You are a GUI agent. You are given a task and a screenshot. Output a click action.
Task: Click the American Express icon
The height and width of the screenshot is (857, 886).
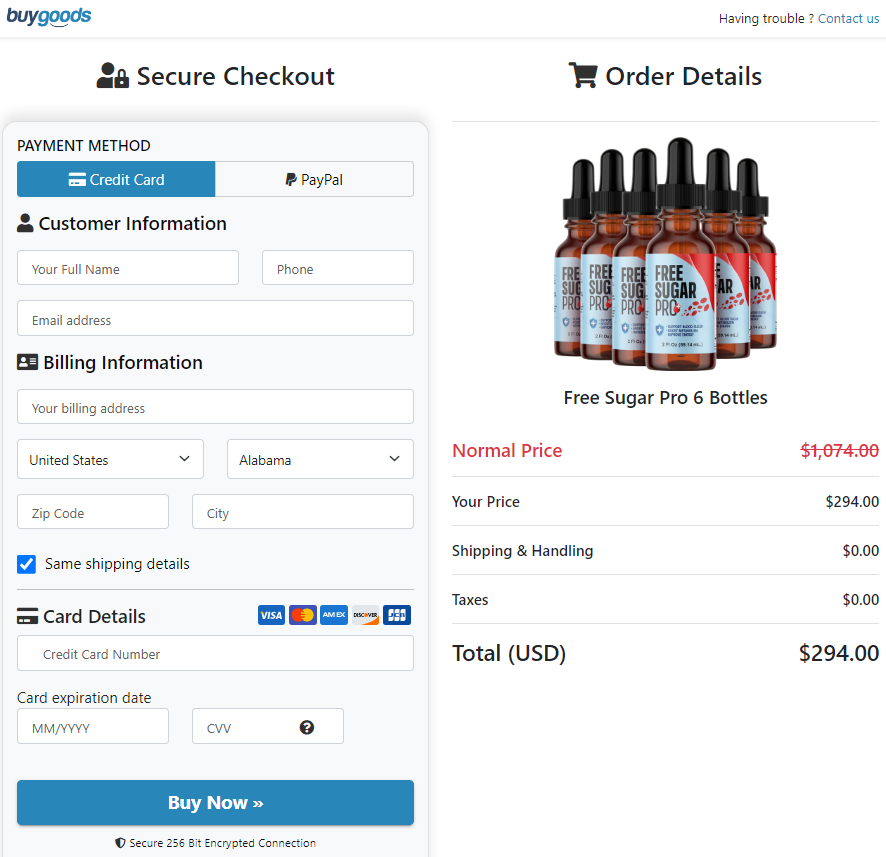point(333,615)
